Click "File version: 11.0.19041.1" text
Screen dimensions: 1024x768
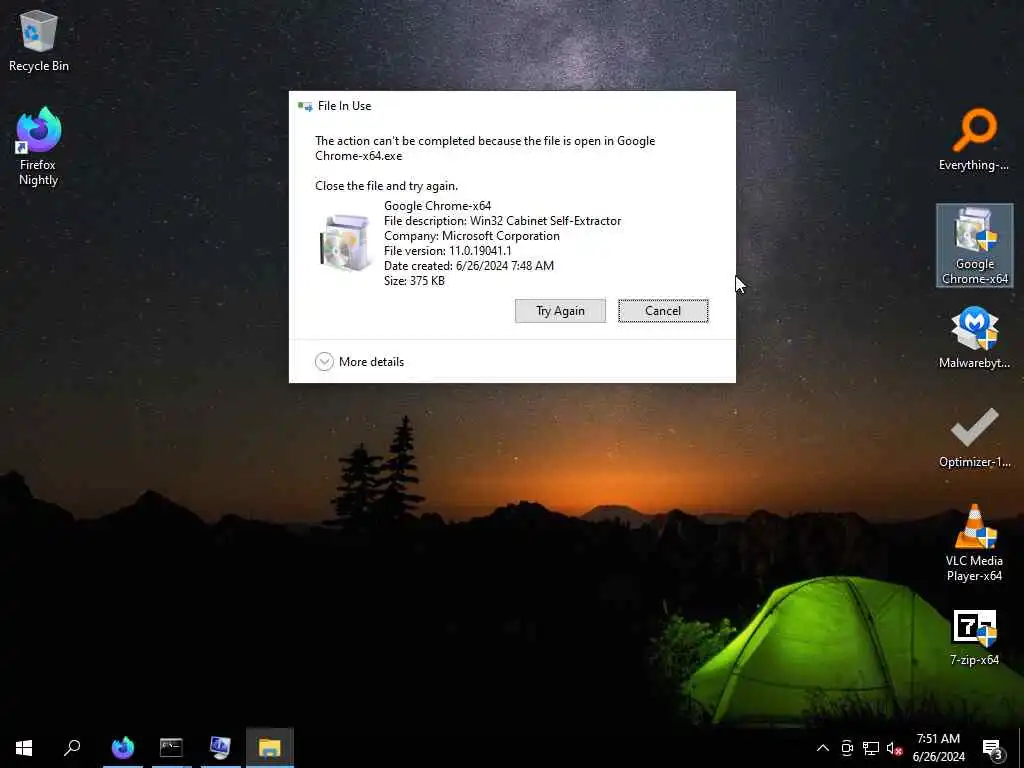coord(447,251)
